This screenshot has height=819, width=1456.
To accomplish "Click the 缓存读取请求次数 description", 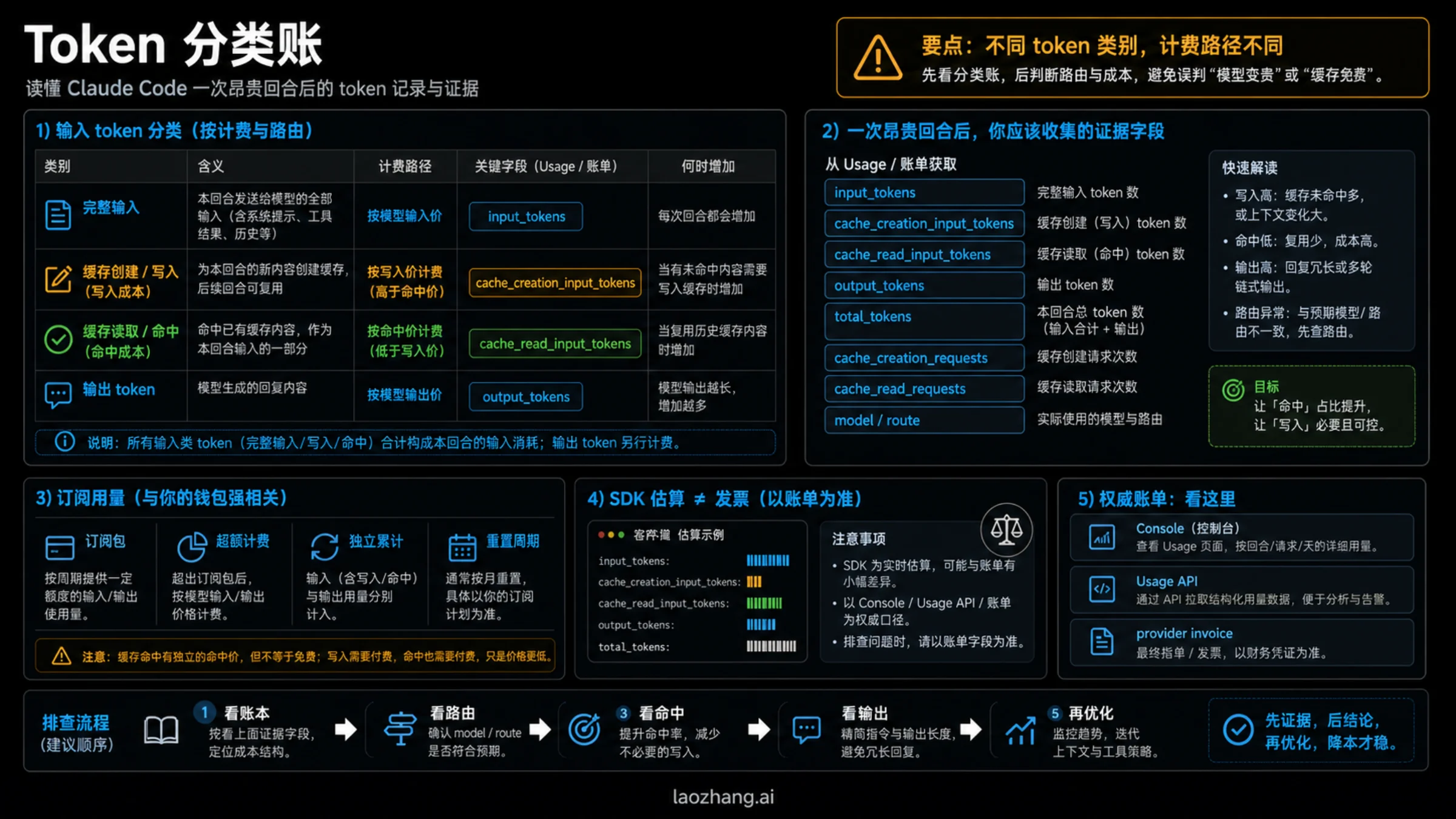I will point(1087,387).
